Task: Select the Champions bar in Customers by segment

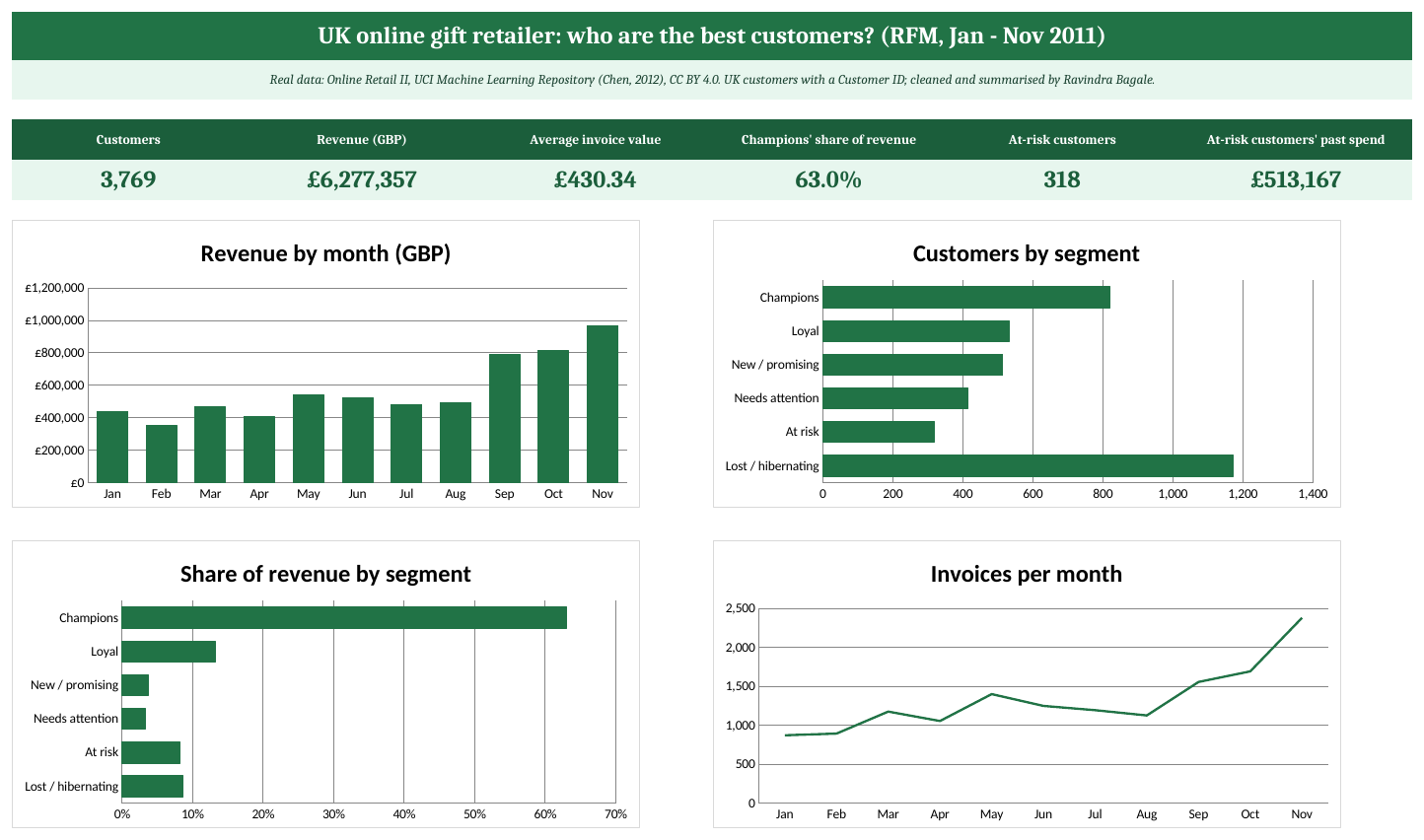Action: (x=966, y=297)
